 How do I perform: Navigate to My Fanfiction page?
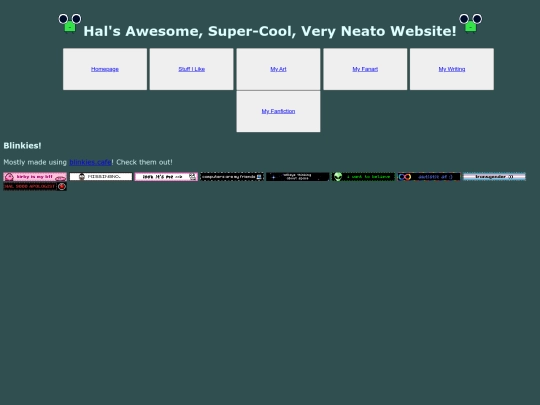pyautogui.click(x=278, y=111)
